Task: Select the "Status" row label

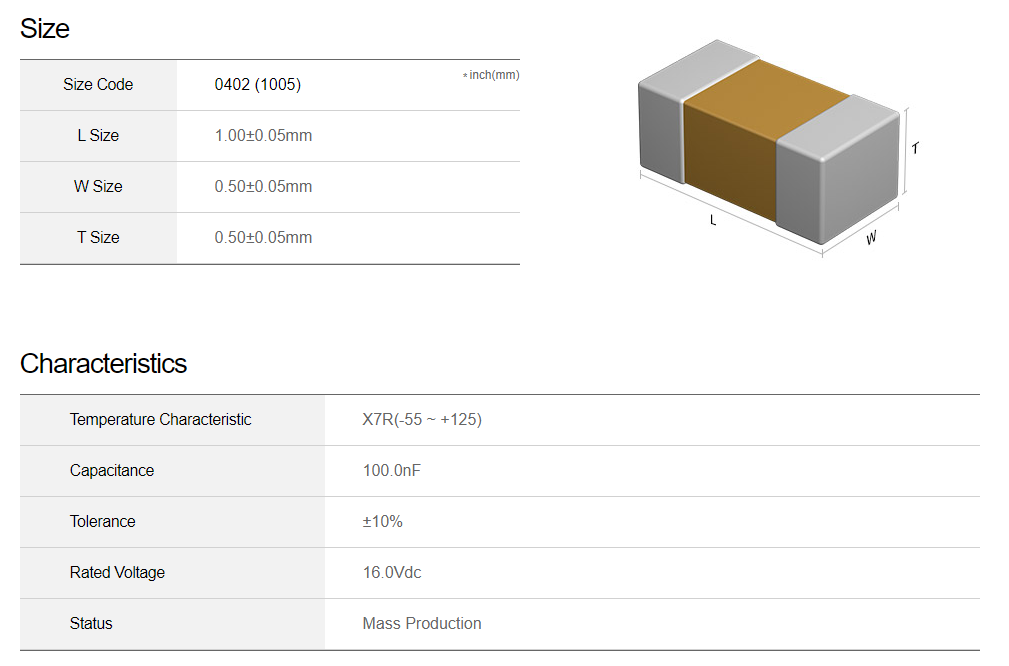Action: point(91,624)
